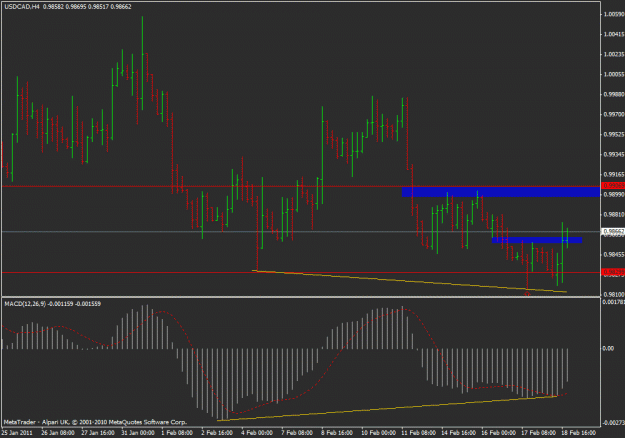The image size is (625, 438).
Task: Click the 1 Feb 08:00 time label
Action: click(x=177, y=432)
